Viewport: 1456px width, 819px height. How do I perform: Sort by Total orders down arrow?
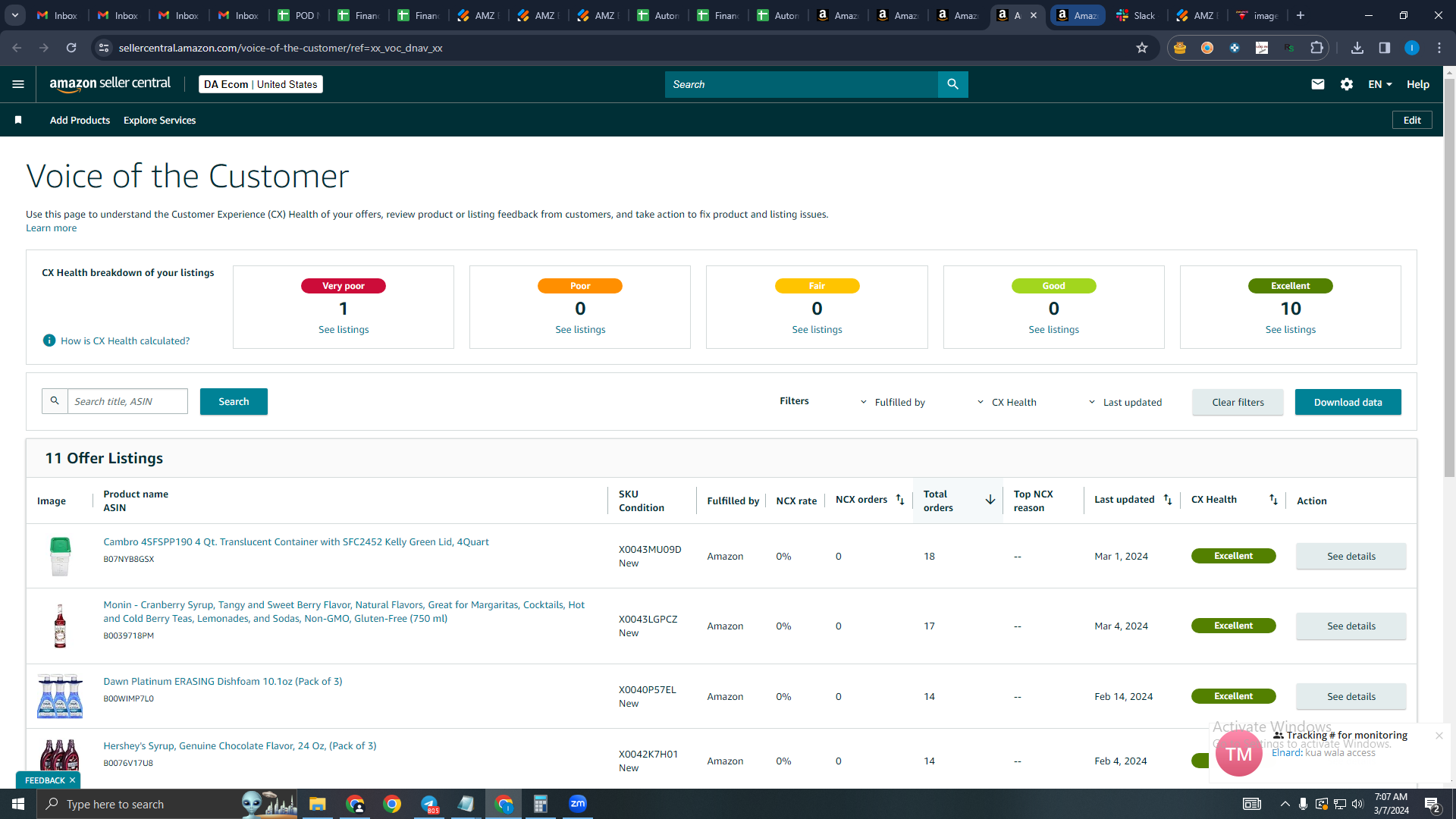pos(990,500)
